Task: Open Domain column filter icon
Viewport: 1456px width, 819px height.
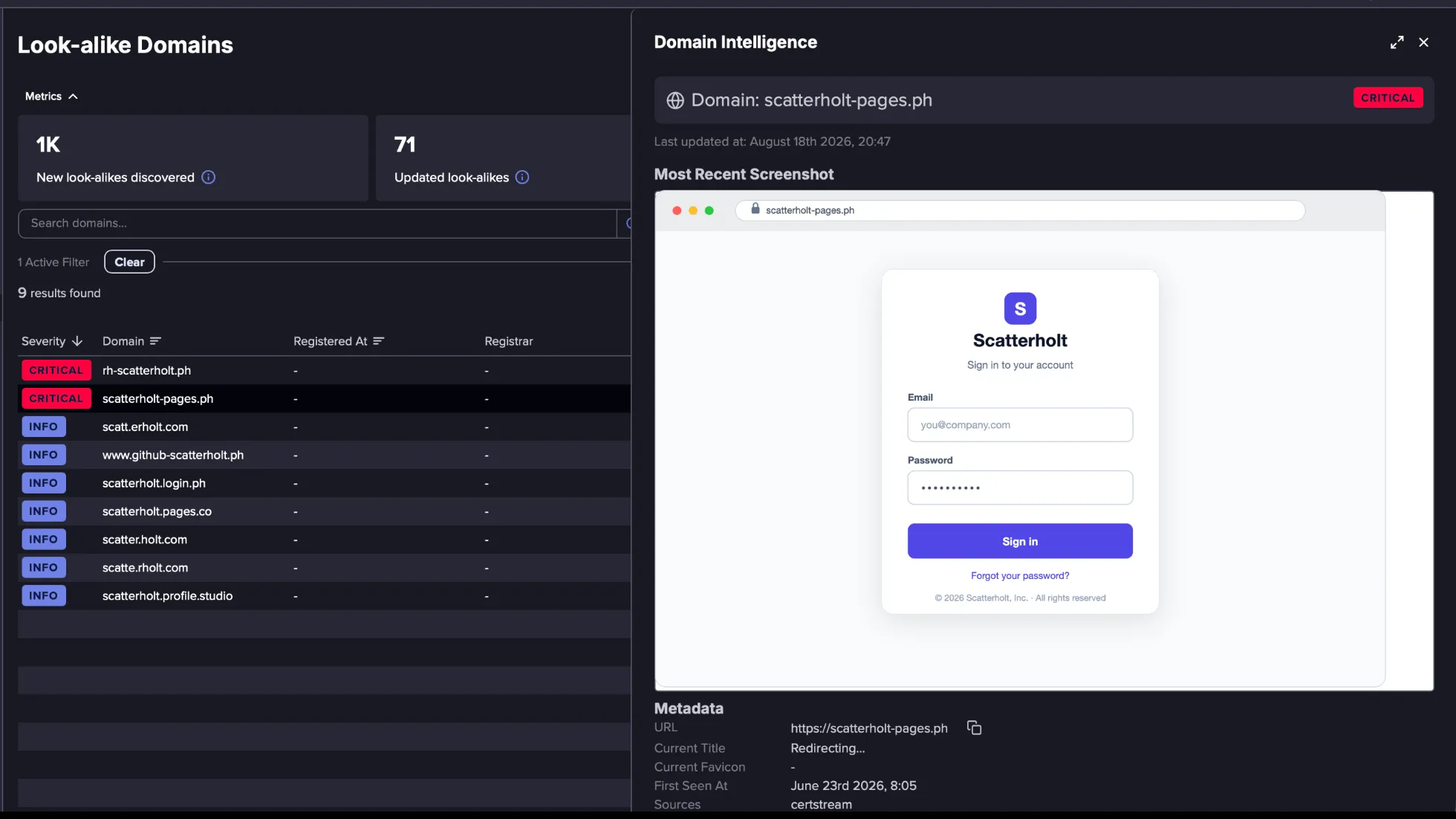Action: coord(155,341)
